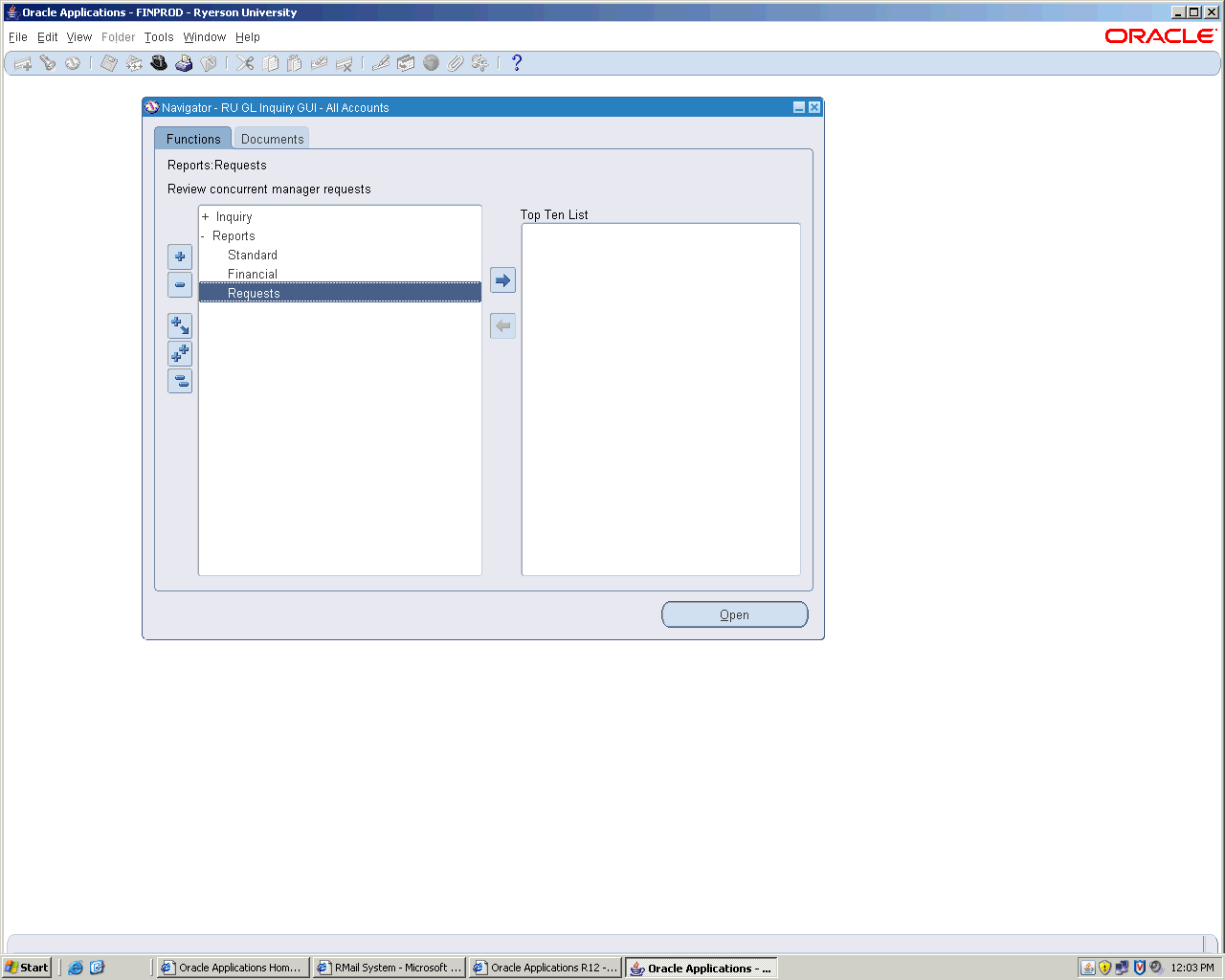Click the Expand All Children button
The height and width of the screenshot is (980, 1225).
[180, 326]
